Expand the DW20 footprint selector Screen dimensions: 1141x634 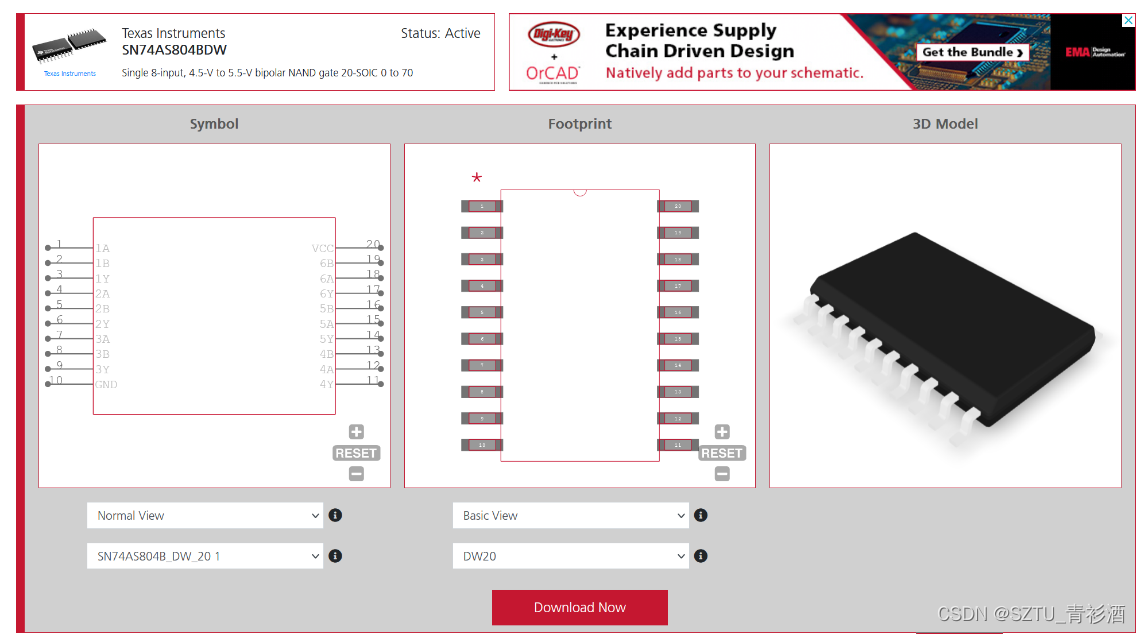tap(570, 556)
